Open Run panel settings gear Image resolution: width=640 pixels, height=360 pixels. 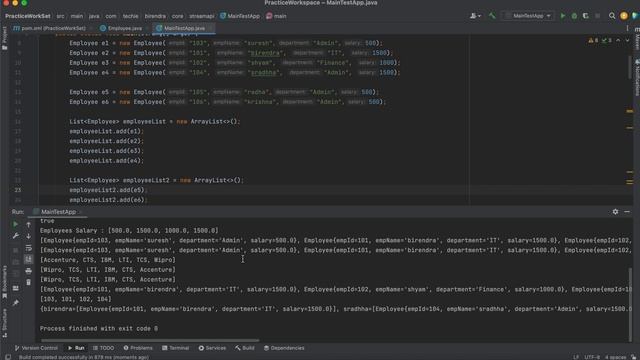[615, 212]
